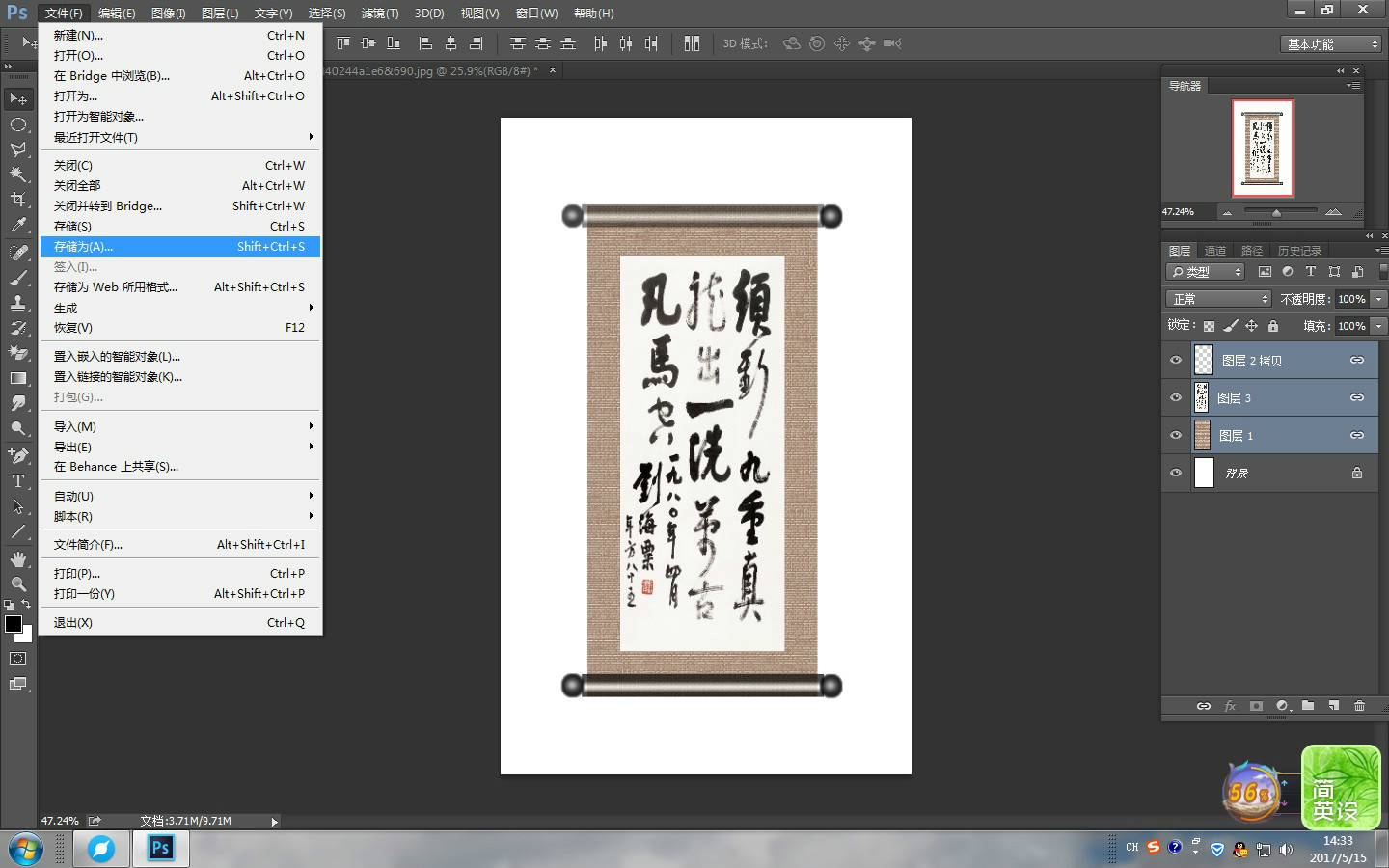The width and height of the screenshot is (1389, 868).
Task: Click the background color swatch
Action: (27, 636)
